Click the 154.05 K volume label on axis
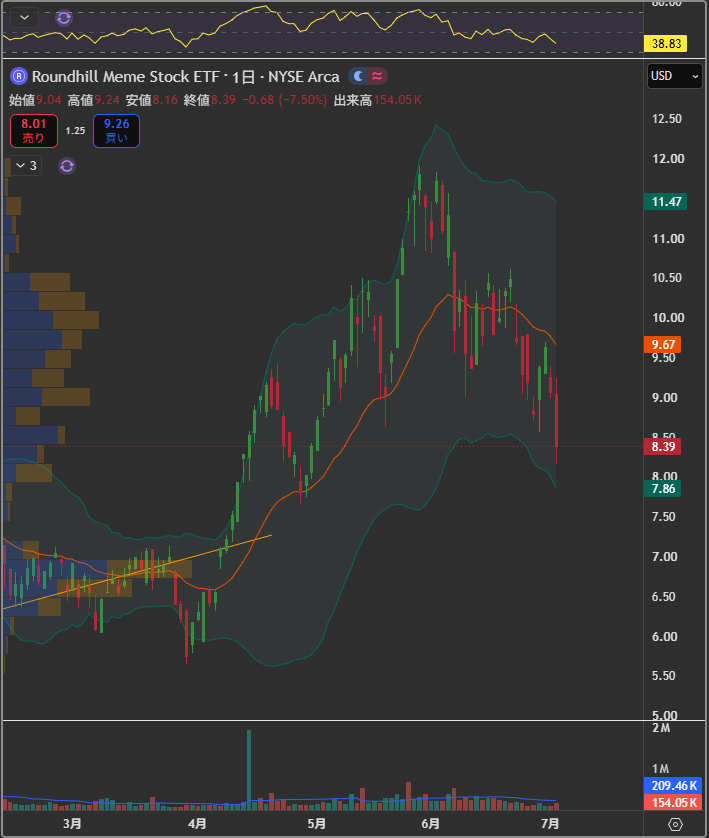The height and width of the screenshot is (838, 709). click(673, 802)
